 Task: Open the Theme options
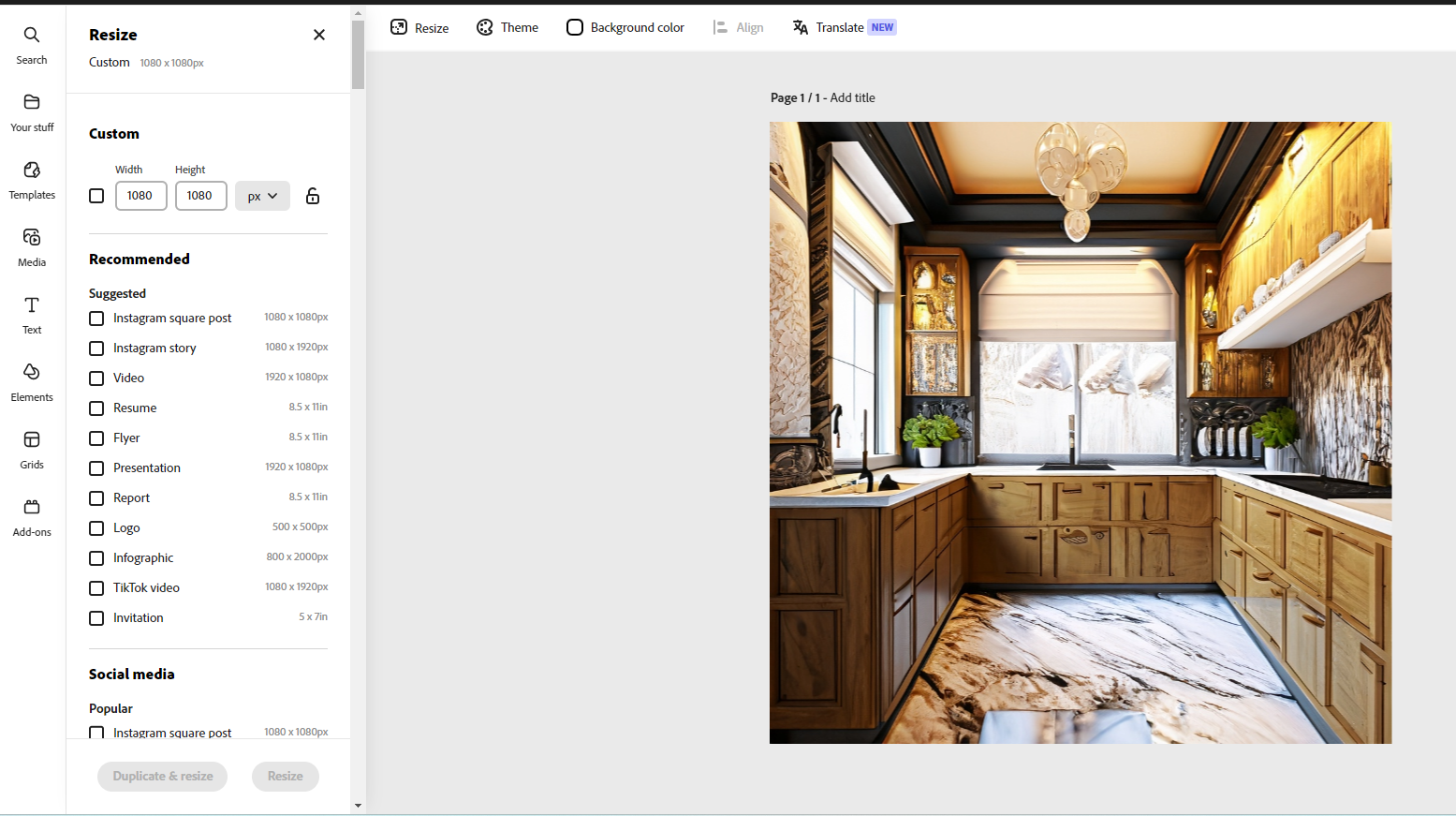[x=507, y=27]
